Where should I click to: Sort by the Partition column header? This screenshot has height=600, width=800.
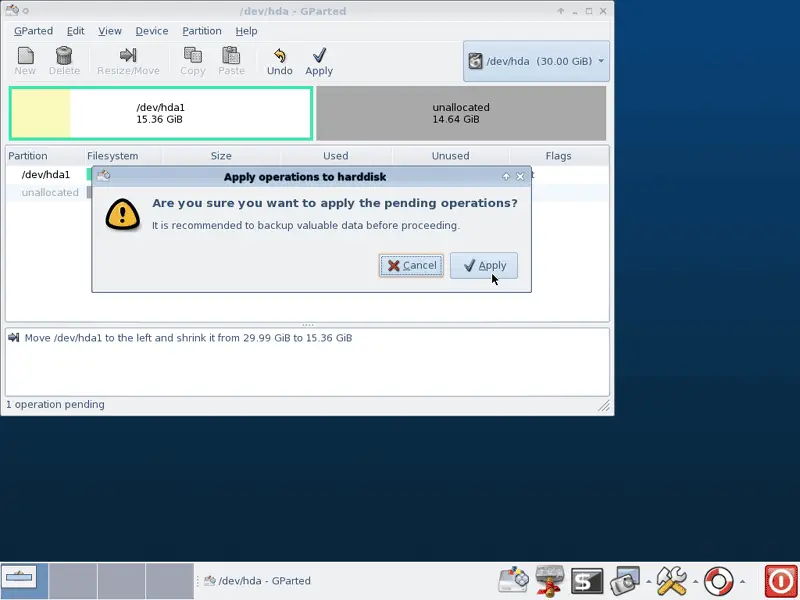[x=45, y=156]
